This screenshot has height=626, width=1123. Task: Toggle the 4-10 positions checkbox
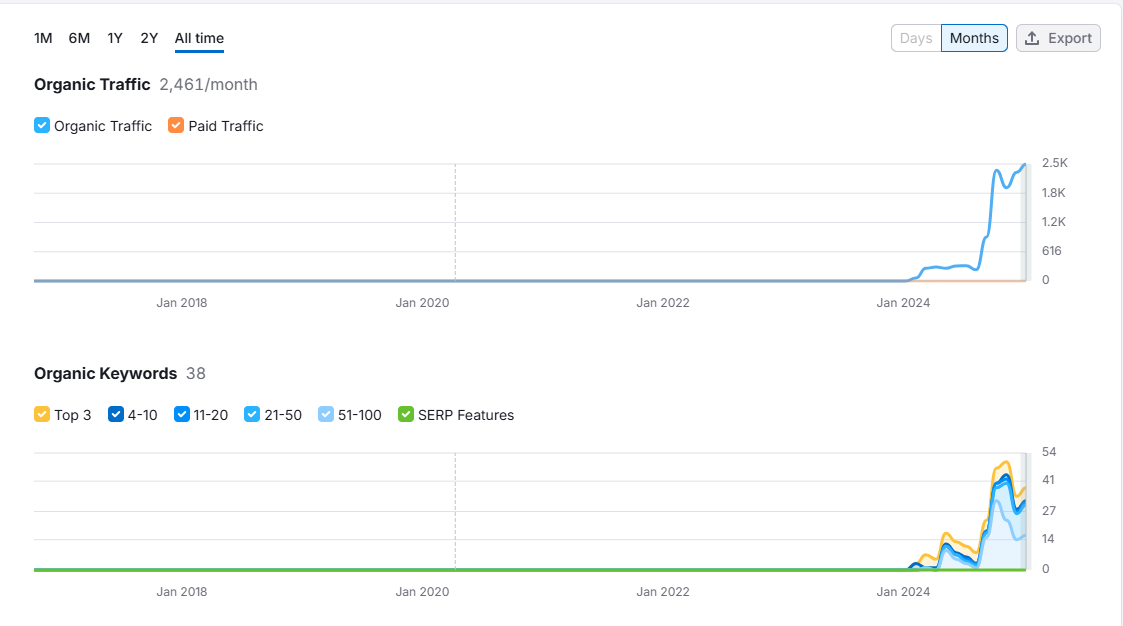[115, 415]
